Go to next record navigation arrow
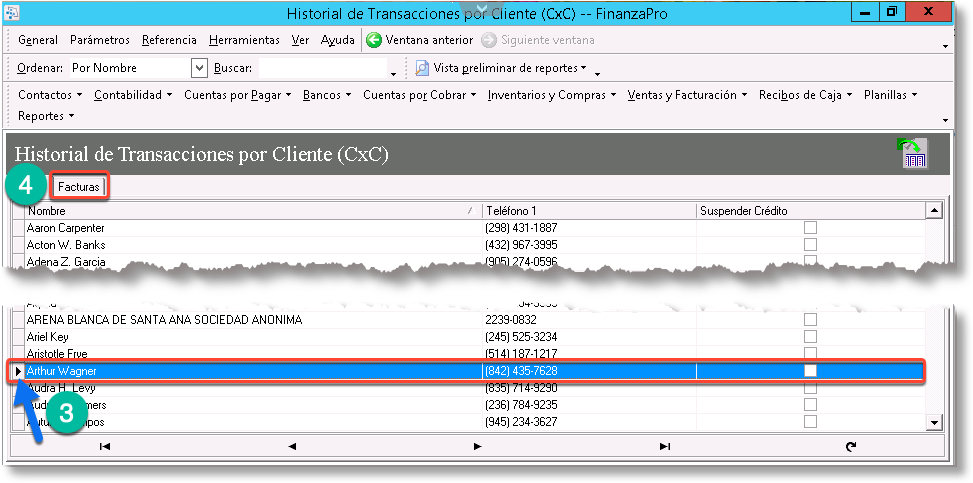Image resolution: width=973 pixels, height=483 pixels. pos(477,446)
